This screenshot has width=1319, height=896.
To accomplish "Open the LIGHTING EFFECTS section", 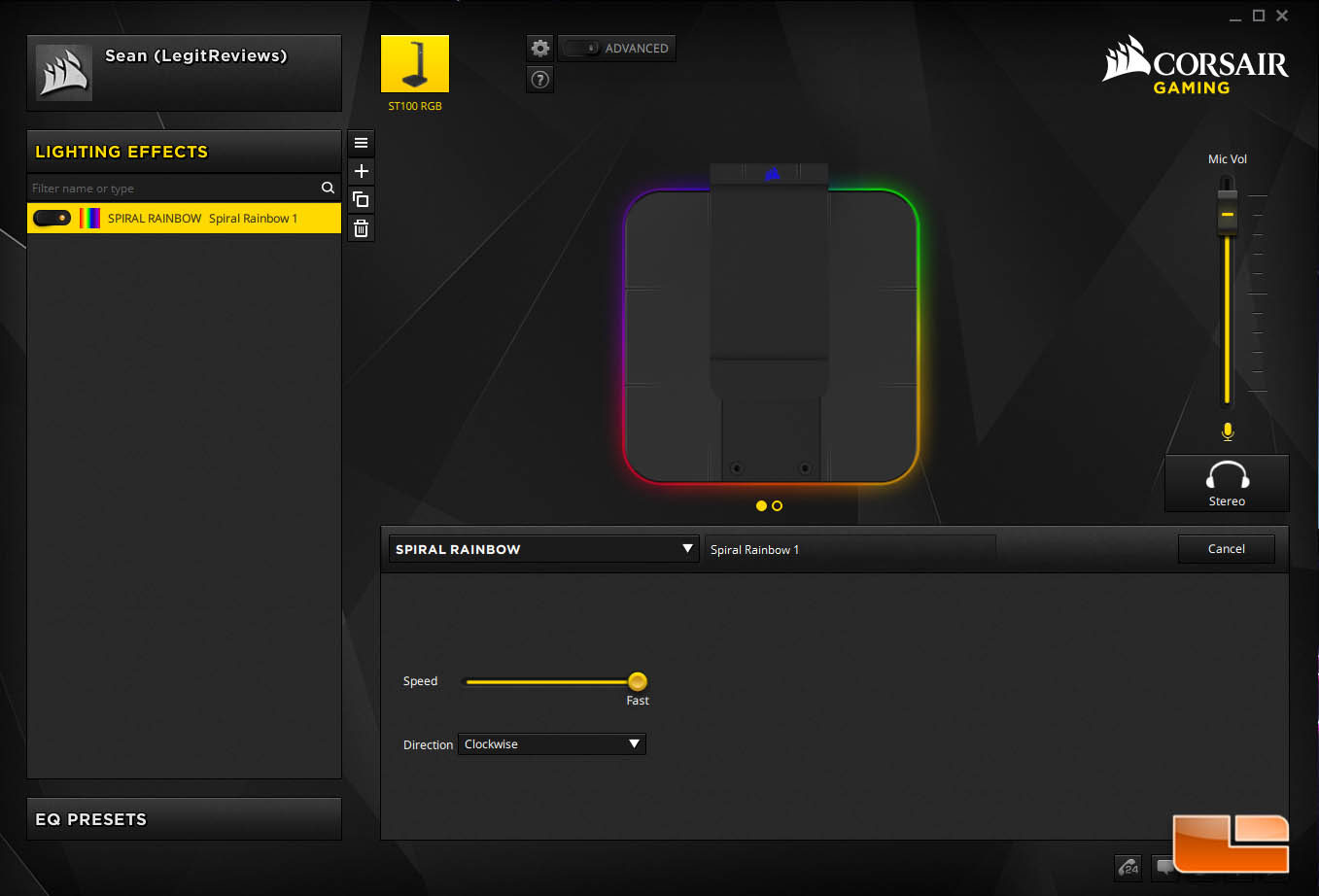I will (185, 152).
